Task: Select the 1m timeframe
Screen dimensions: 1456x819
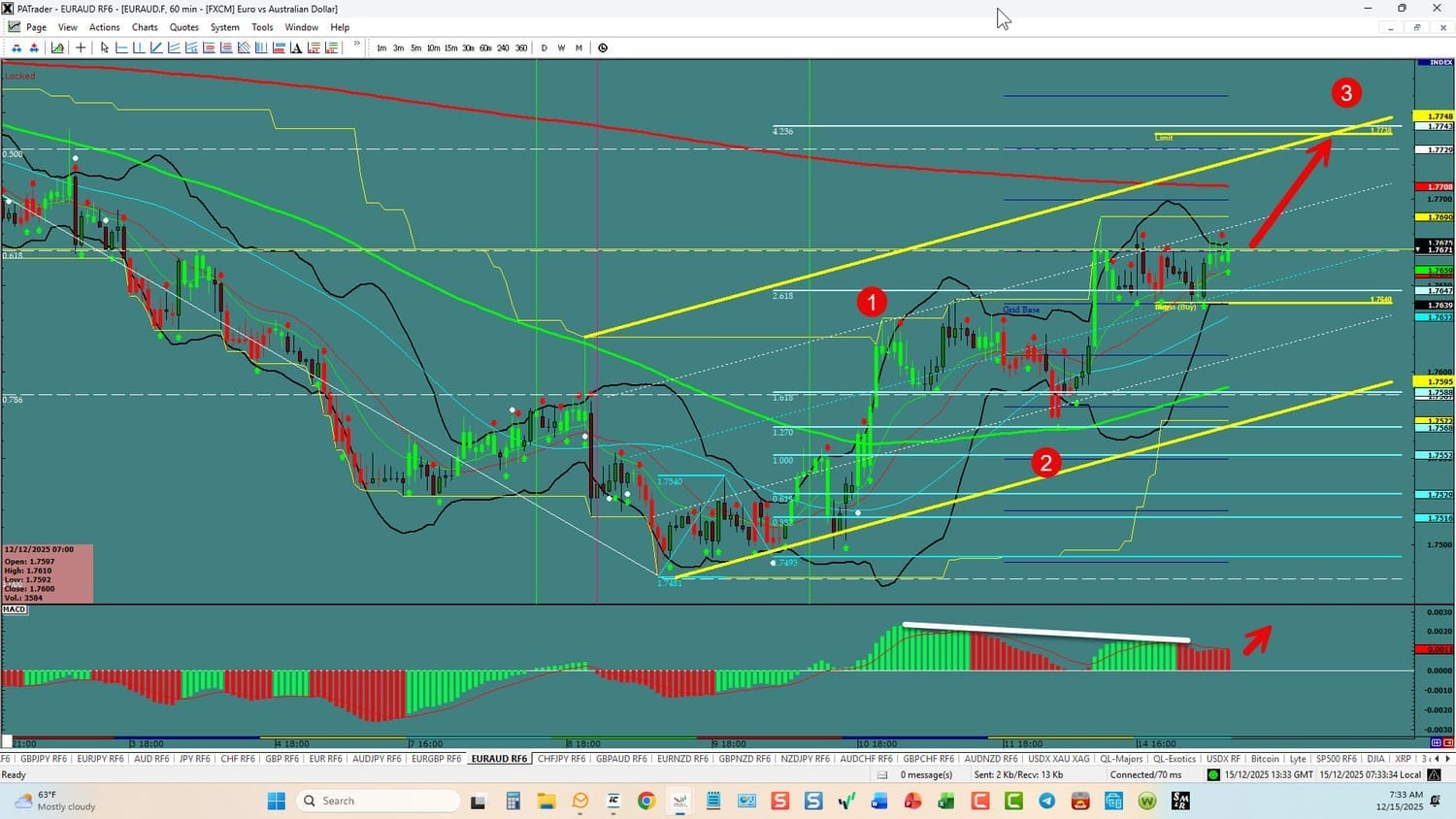Action: tap(381, 48)
